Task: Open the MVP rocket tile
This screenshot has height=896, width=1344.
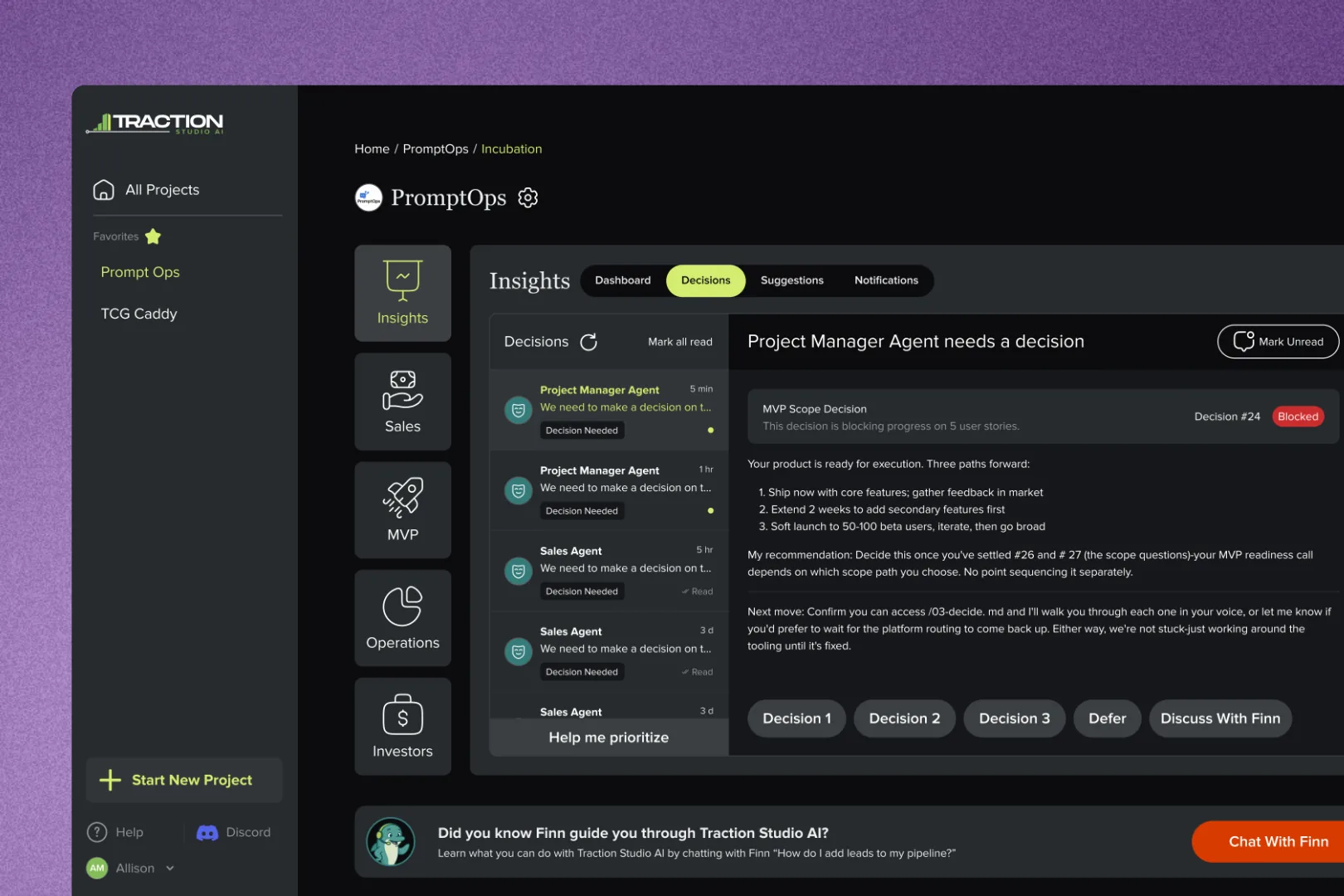Action: [403, 509]
